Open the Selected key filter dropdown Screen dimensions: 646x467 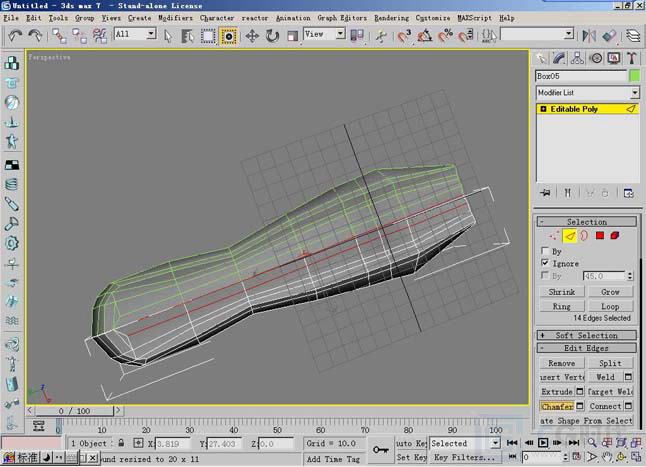[496, 443]
